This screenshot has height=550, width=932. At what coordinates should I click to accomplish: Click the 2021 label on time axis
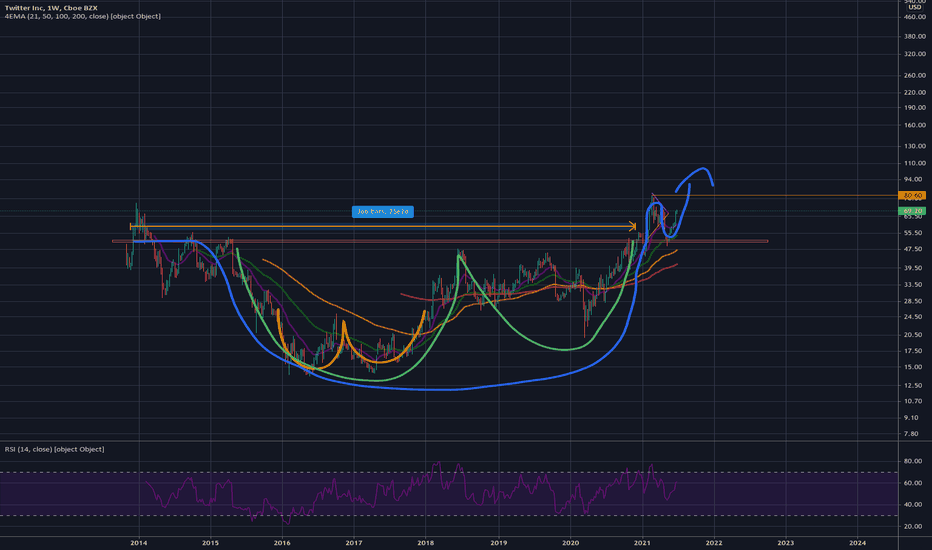click(642, 542)
